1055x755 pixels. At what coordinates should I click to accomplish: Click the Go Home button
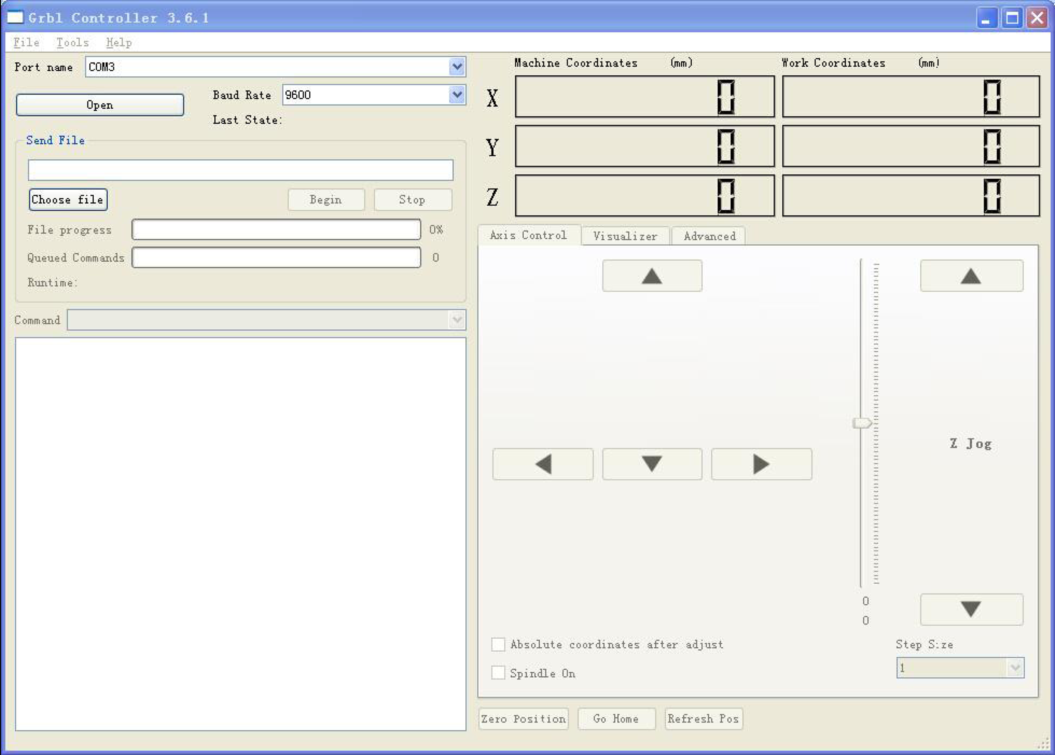[x=616, y=719]
